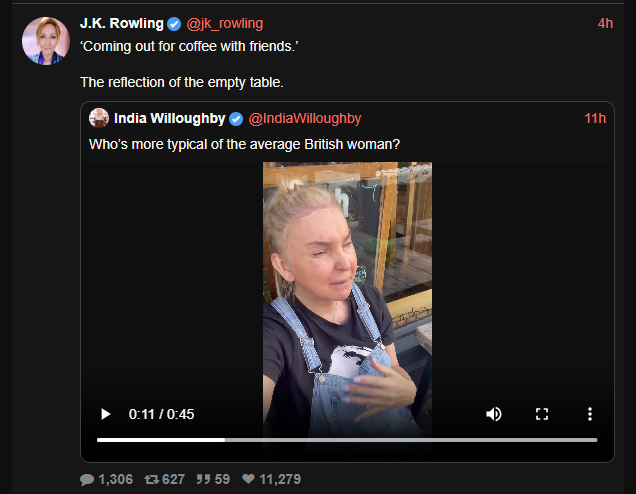
Task: Click the retweet arrows icon
Action: pyautogui.click(x=152, y=479)
